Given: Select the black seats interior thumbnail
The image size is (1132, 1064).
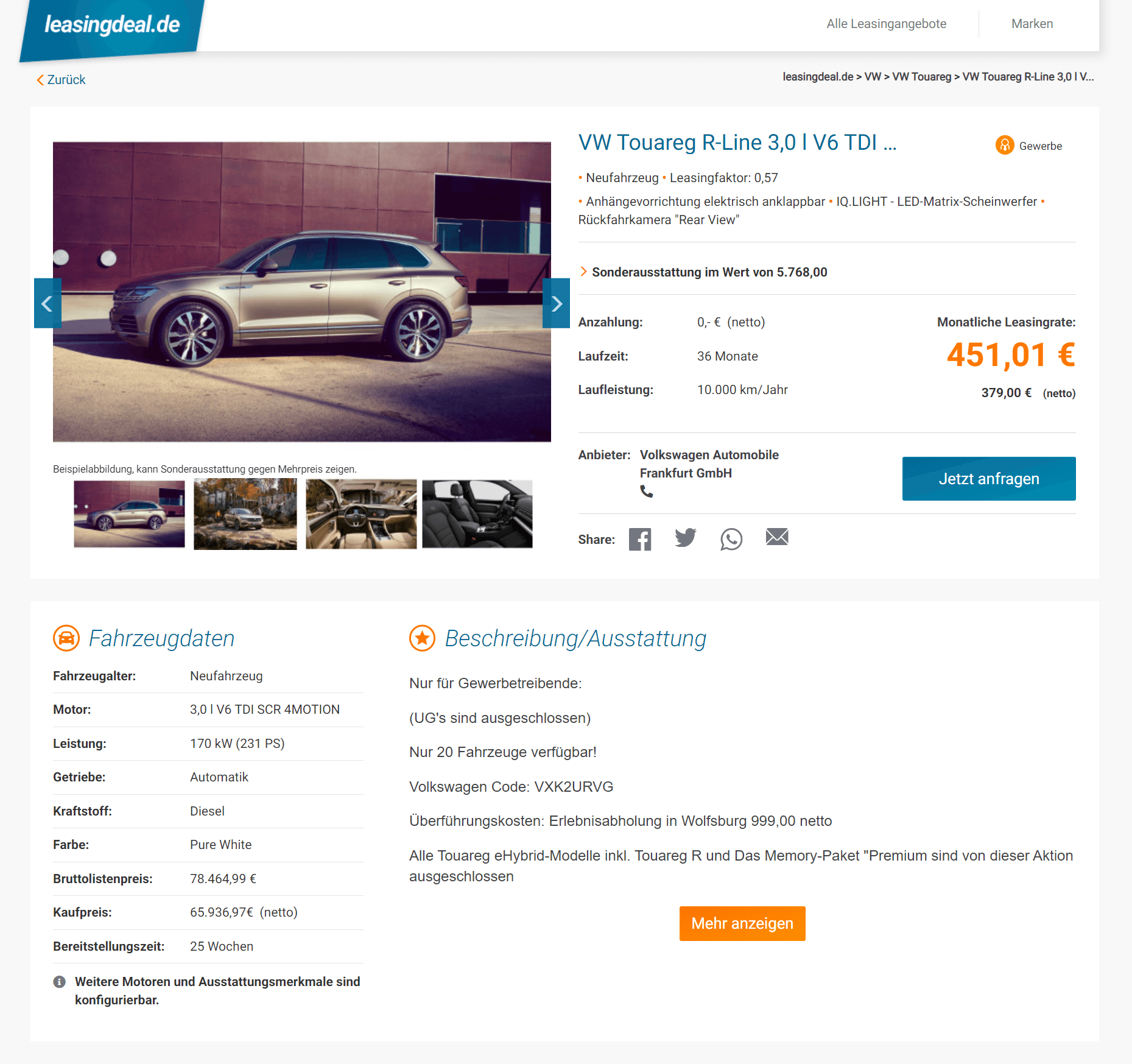Looking at the screenshot, I should [x=477, y=514].
